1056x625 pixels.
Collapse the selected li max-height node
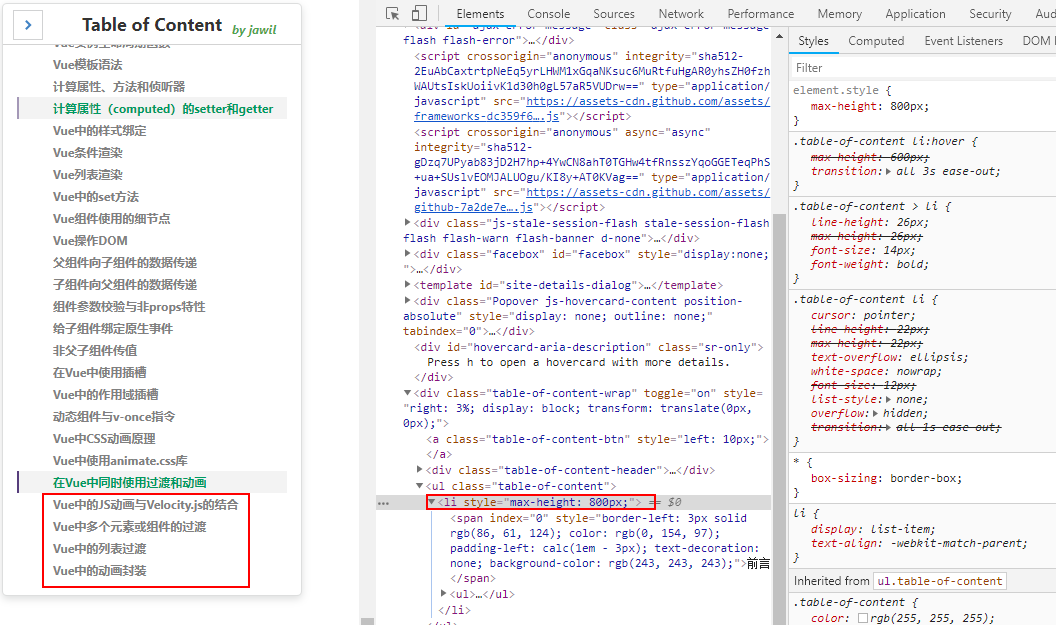[x=432, y=502]
